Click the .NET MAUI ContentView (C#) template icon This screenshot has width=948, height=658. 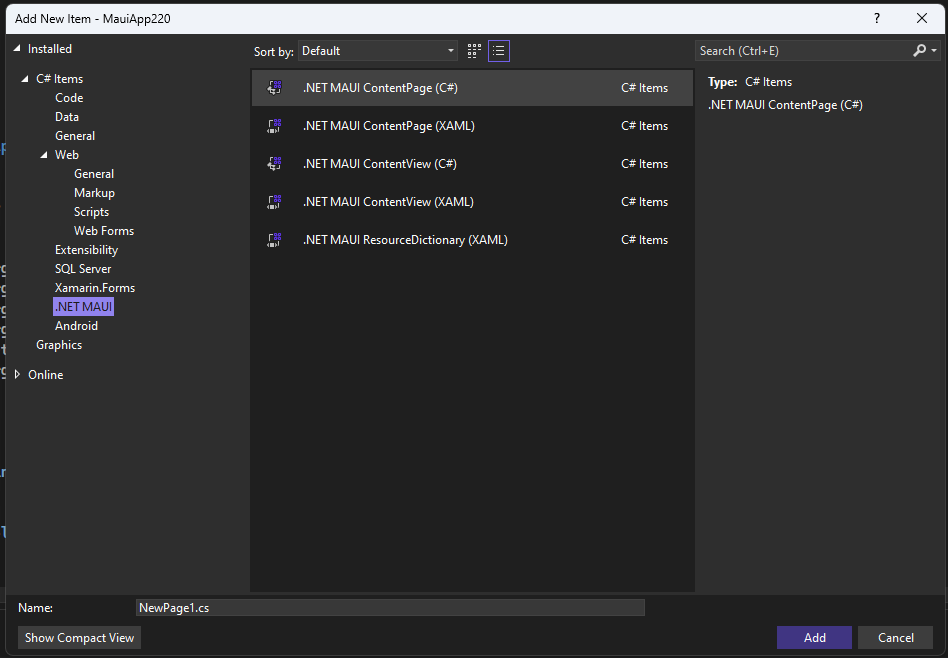click(x=274, y=164)
